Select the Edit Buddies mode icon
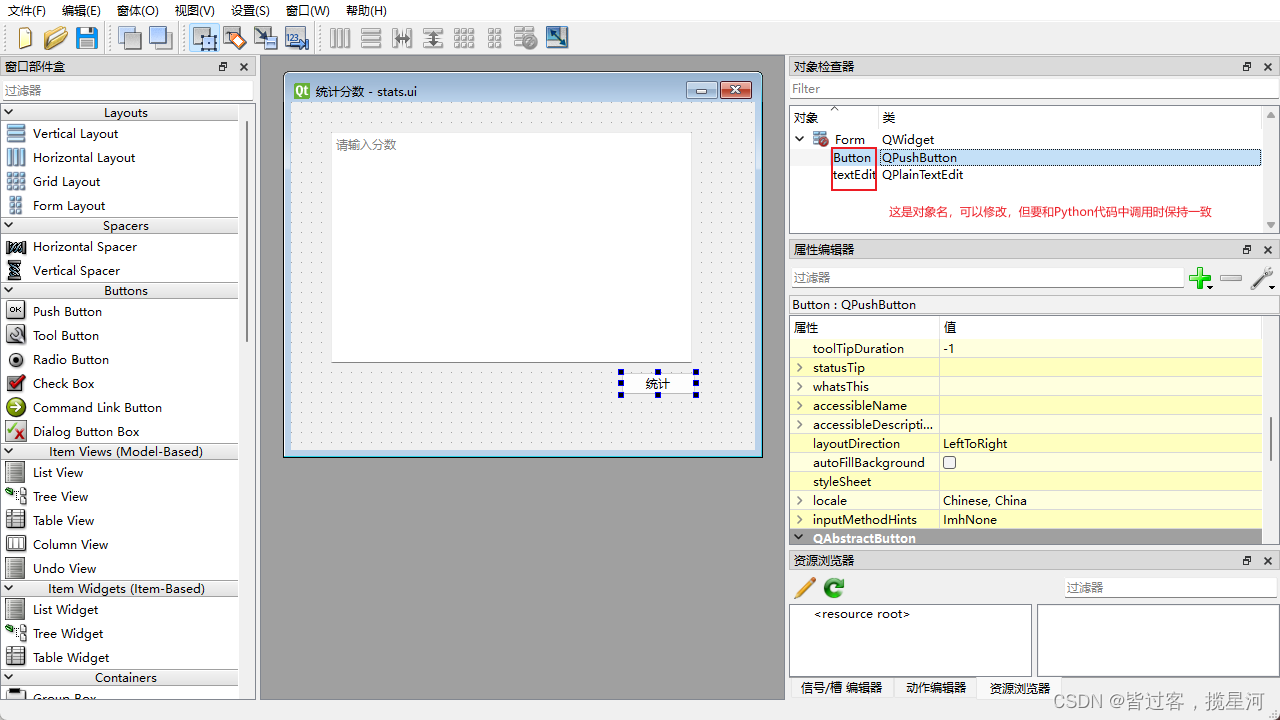The width and height of the screenshot is (1280, 720). point(266,38)
